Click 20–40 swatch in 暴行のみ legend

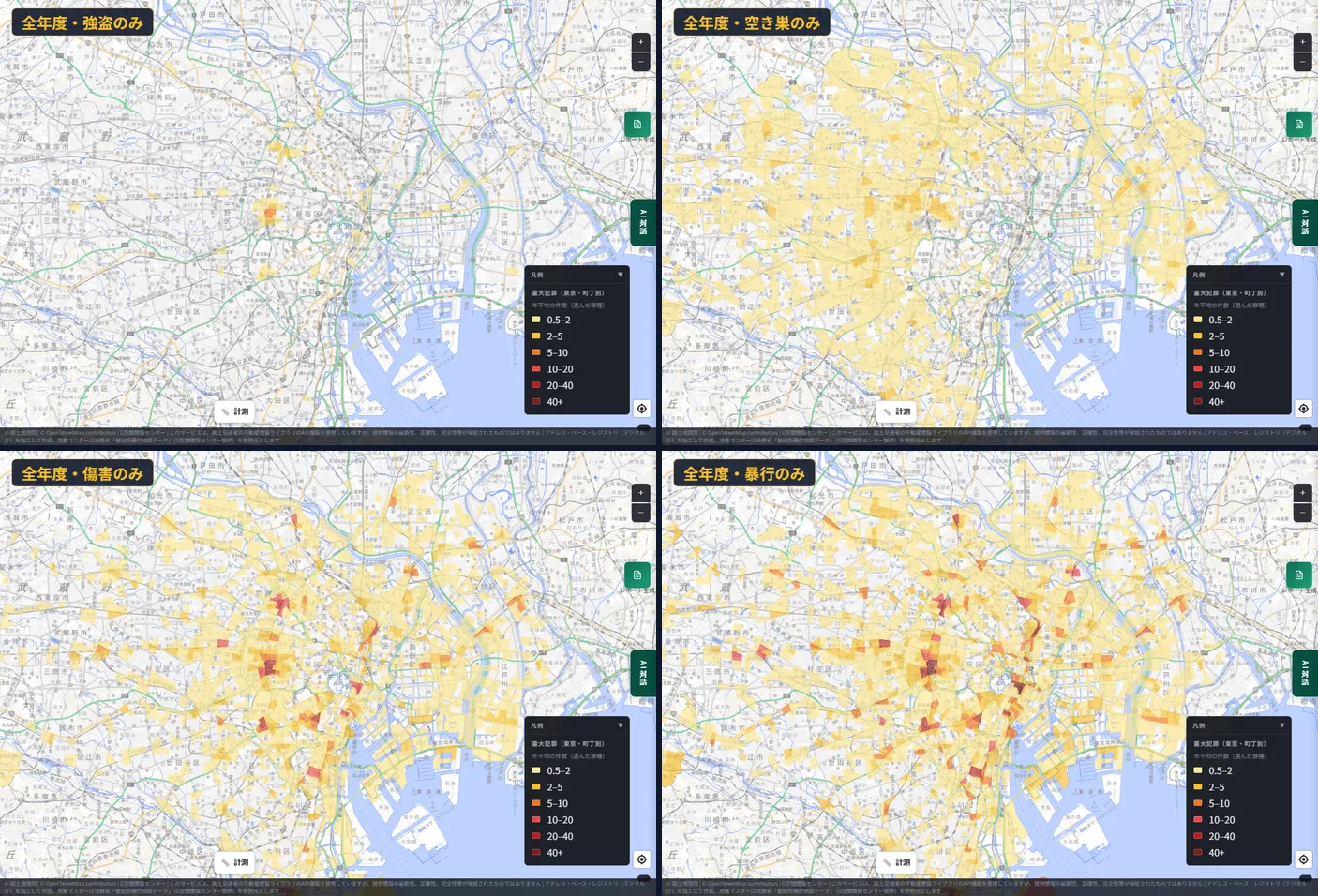click(x=1198, y=836)
